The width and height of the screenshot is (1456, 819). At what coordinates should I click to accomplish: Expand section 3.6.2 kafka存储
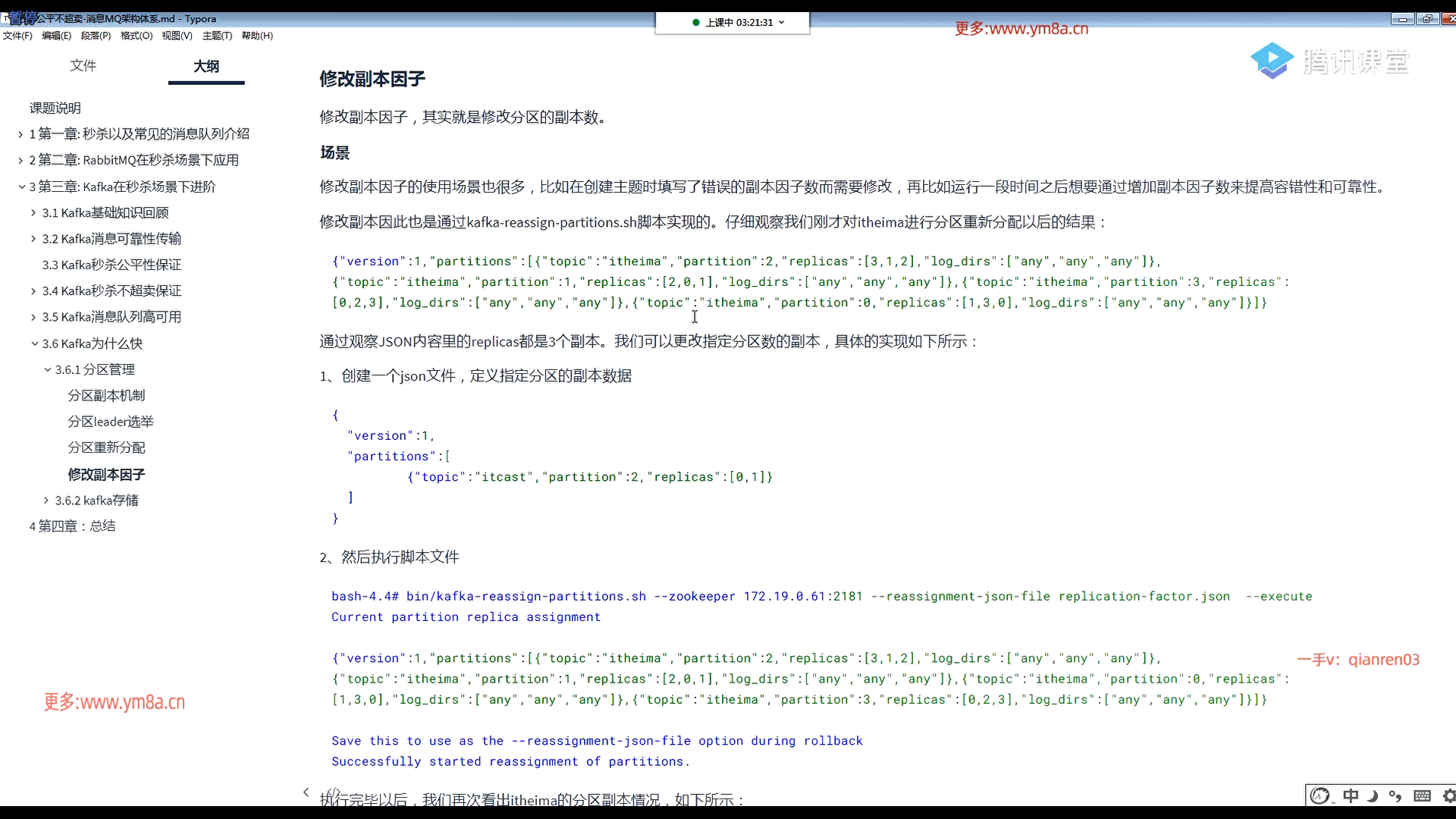[x=46, y=500]
